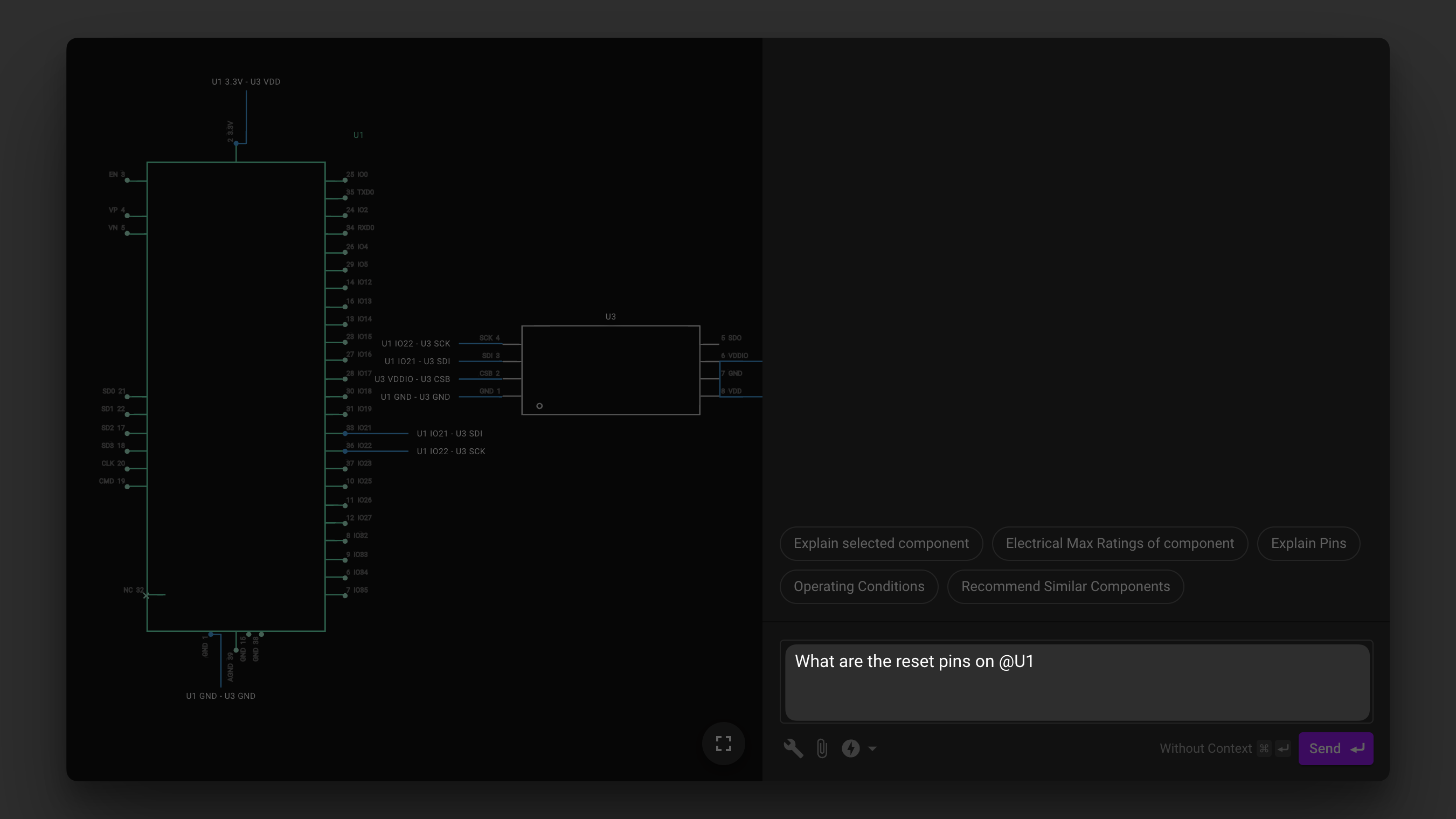Click the wrench tools icon

point(793,748)
